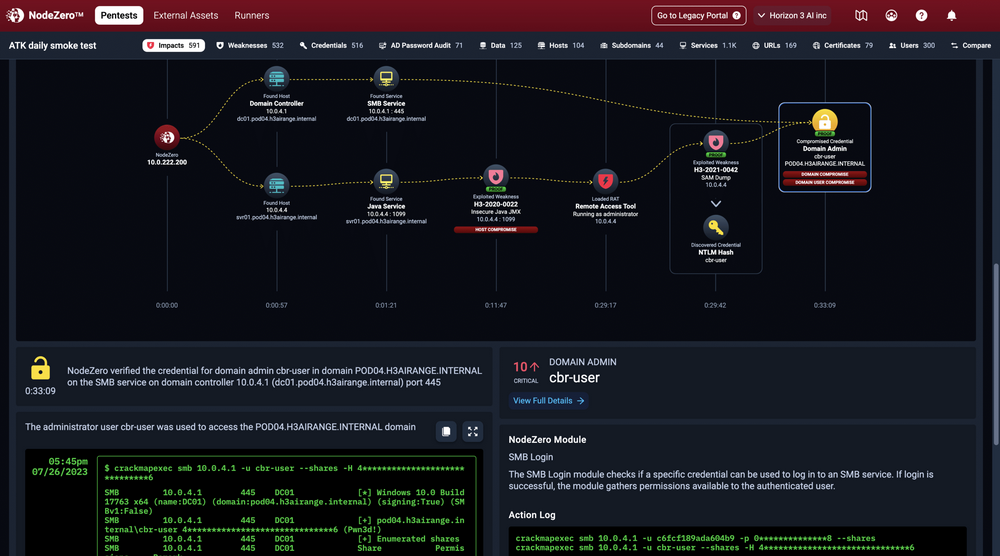Open the View Full Details link
This screenshot has width=1000, height=556.
pos(549,401)
